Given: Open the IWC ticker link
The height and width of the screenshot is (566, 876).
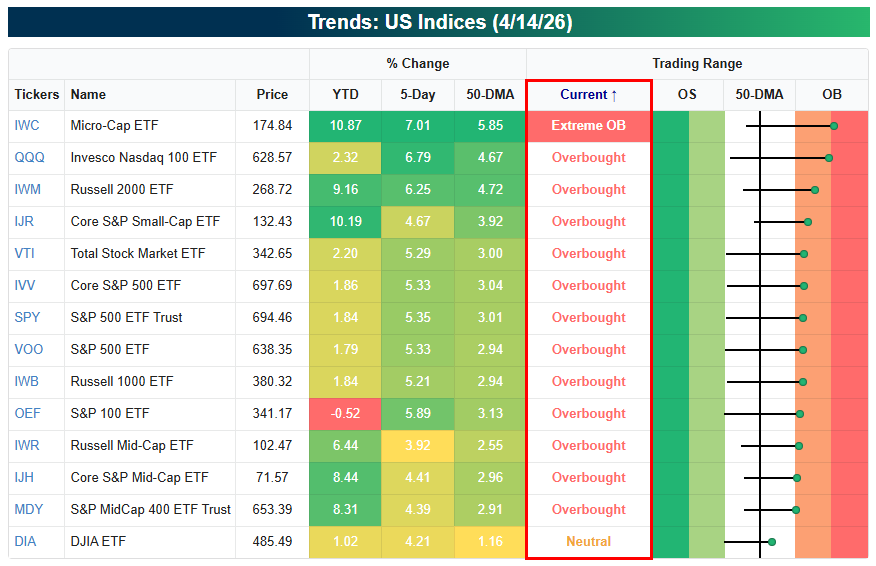Looking at the screenshot, I should (x=27, y=125).
